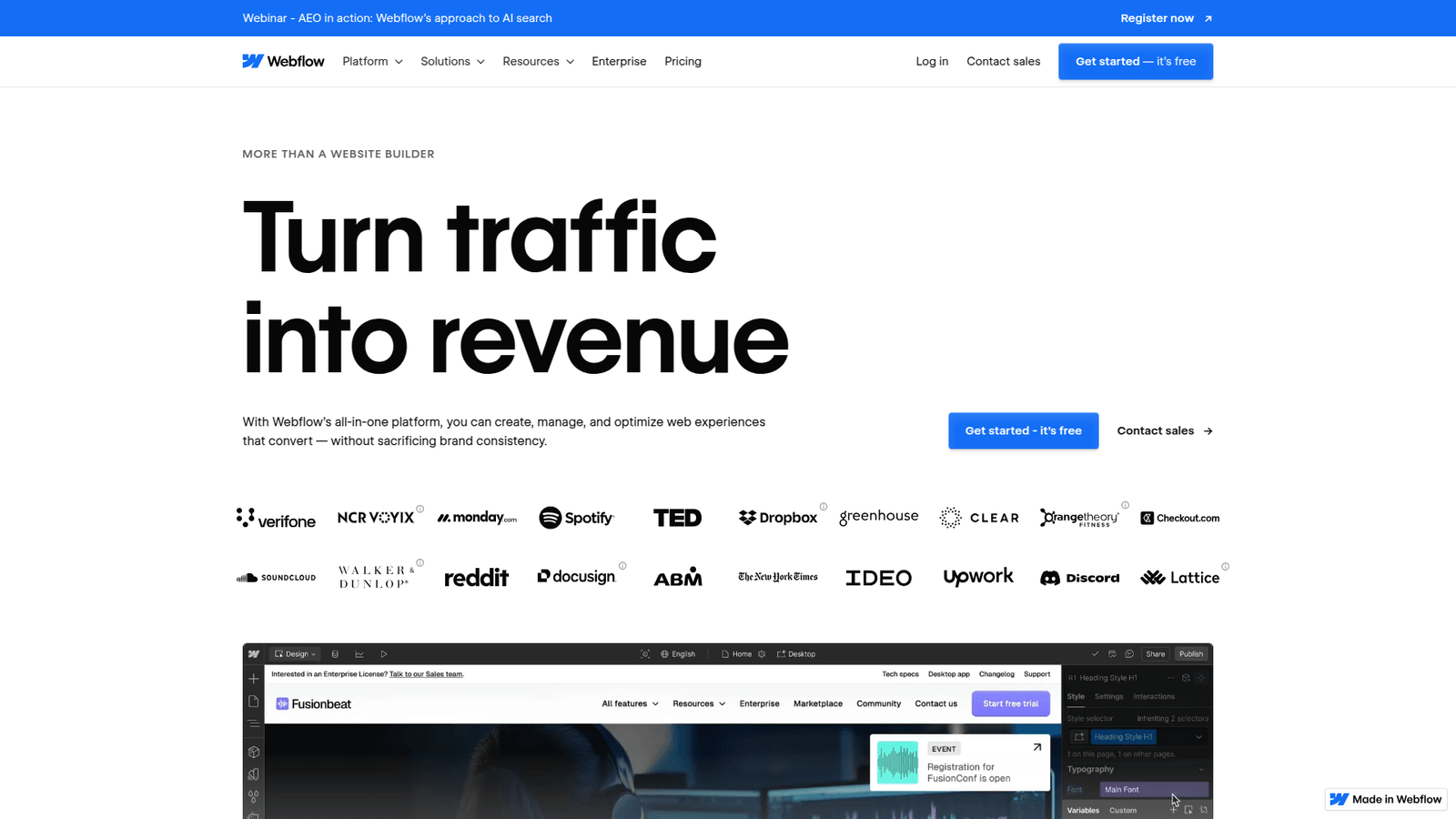Viewport: 1456px width, 819px height.
Task: Click the Made in Webflow badge
Action: pos(1385,799)
